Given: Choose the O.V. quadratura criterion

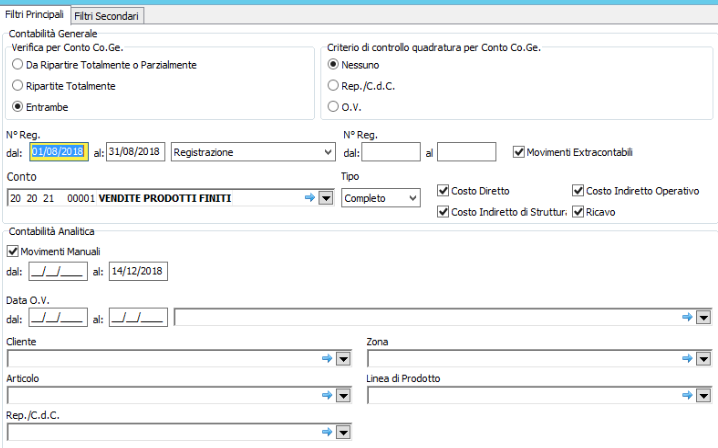Looking at the screenshot, I should coord(334,107).
